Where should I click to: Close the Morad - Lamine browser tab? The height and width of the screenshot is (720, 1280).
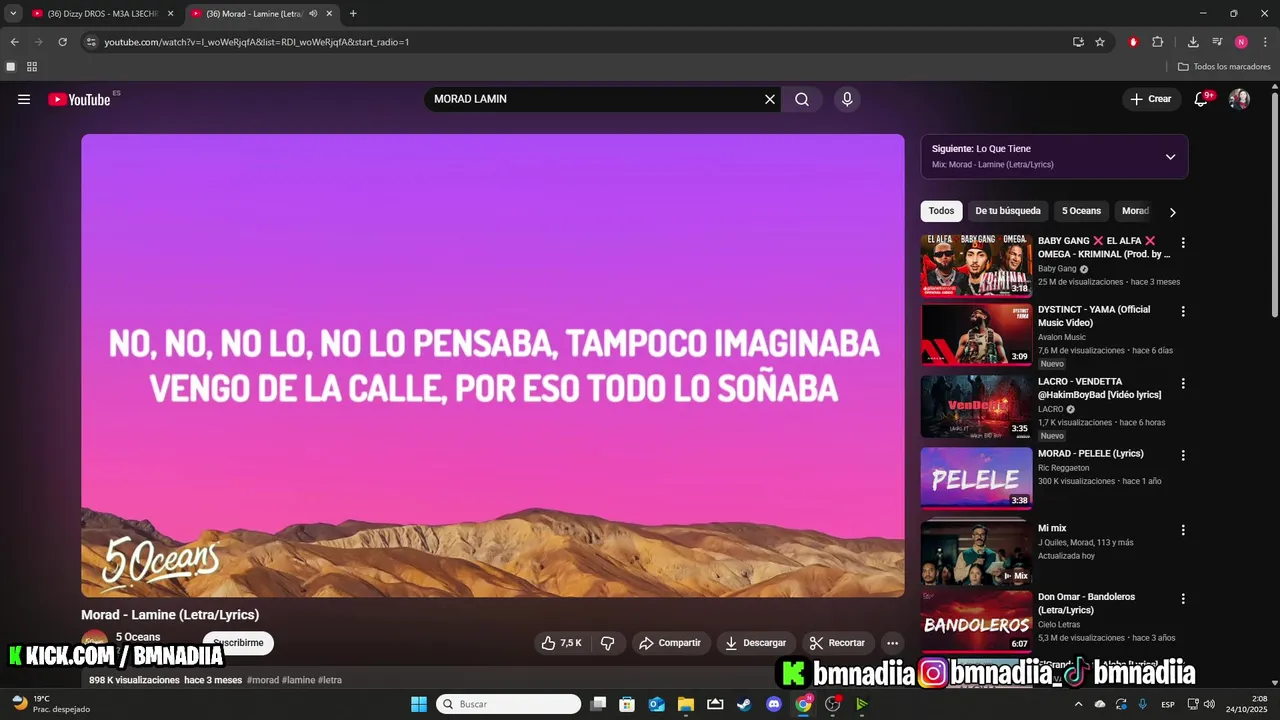tap(329, 14)
